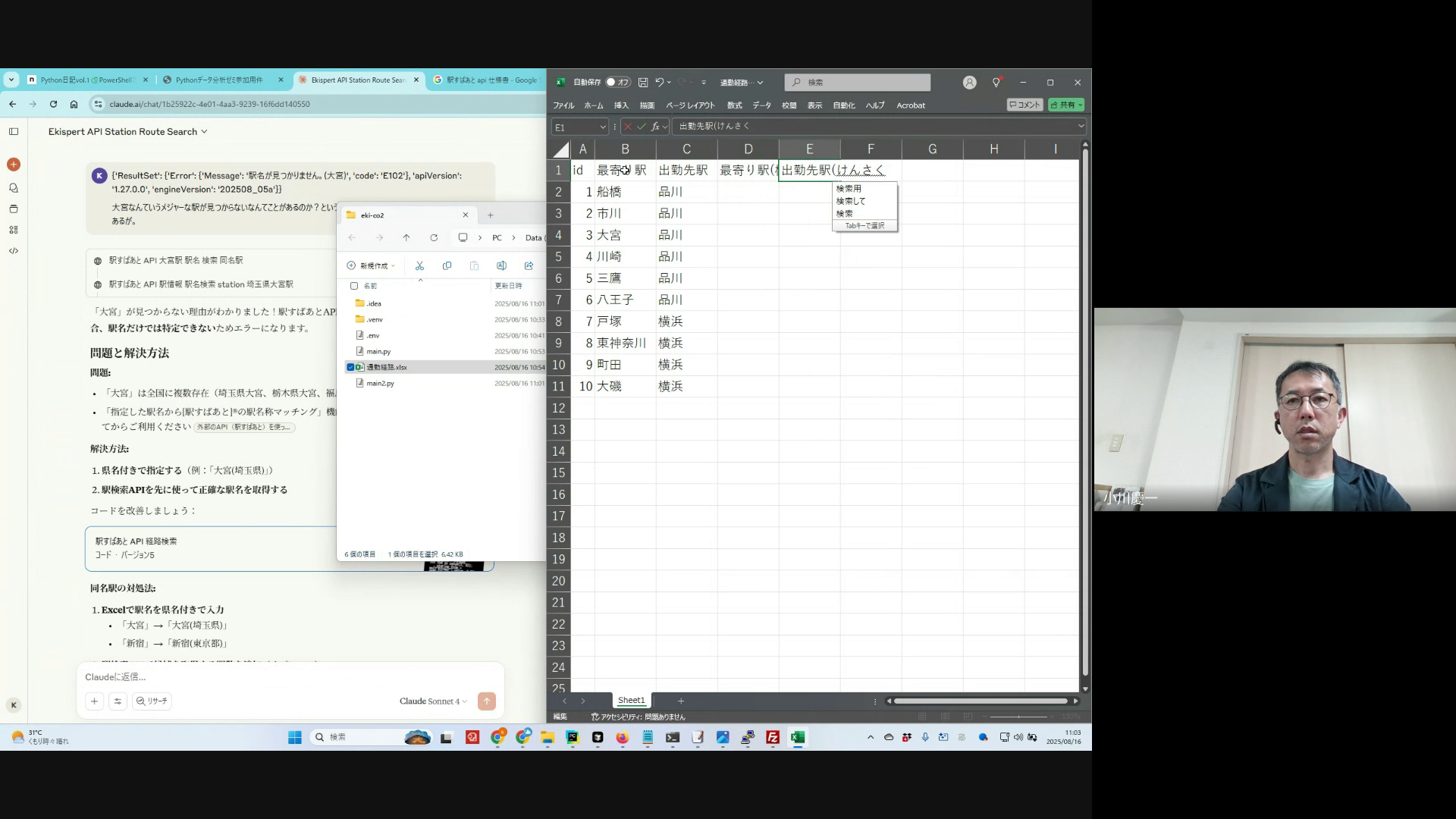Click the cut scissors icon in Explorer
This screenshot has width=1456, height=819.
pos(419,265)
